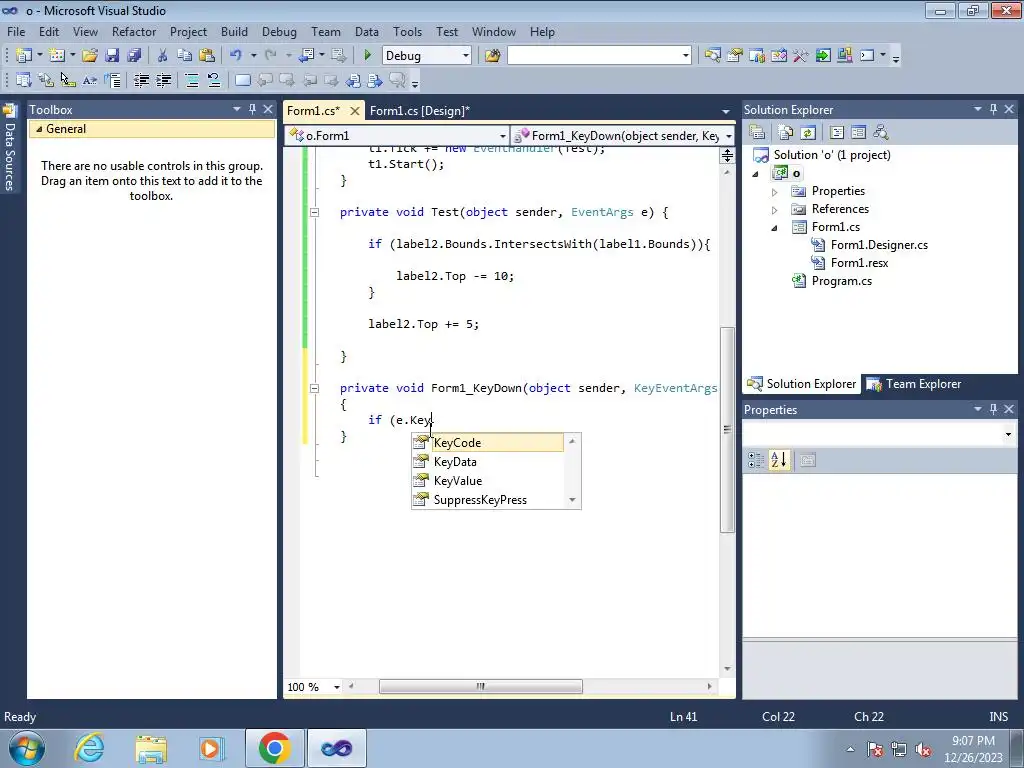Open Internet Explorer from the taskbar
1024x768 pixels.
(x=89, y=748)
